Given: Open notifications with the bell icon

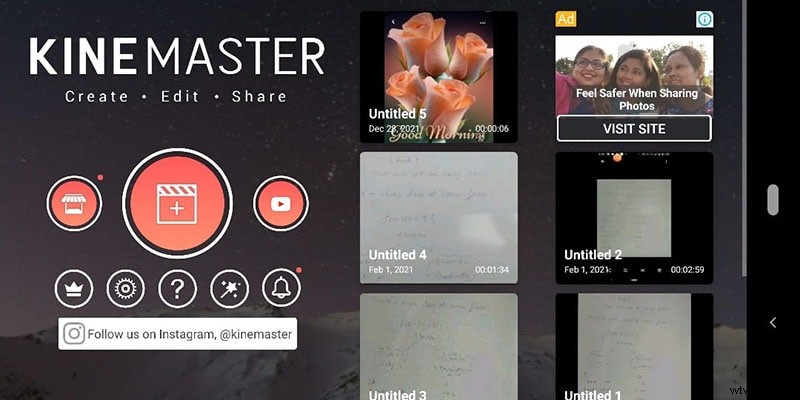Looking at the screenshot, I should (x=281, y=289).
